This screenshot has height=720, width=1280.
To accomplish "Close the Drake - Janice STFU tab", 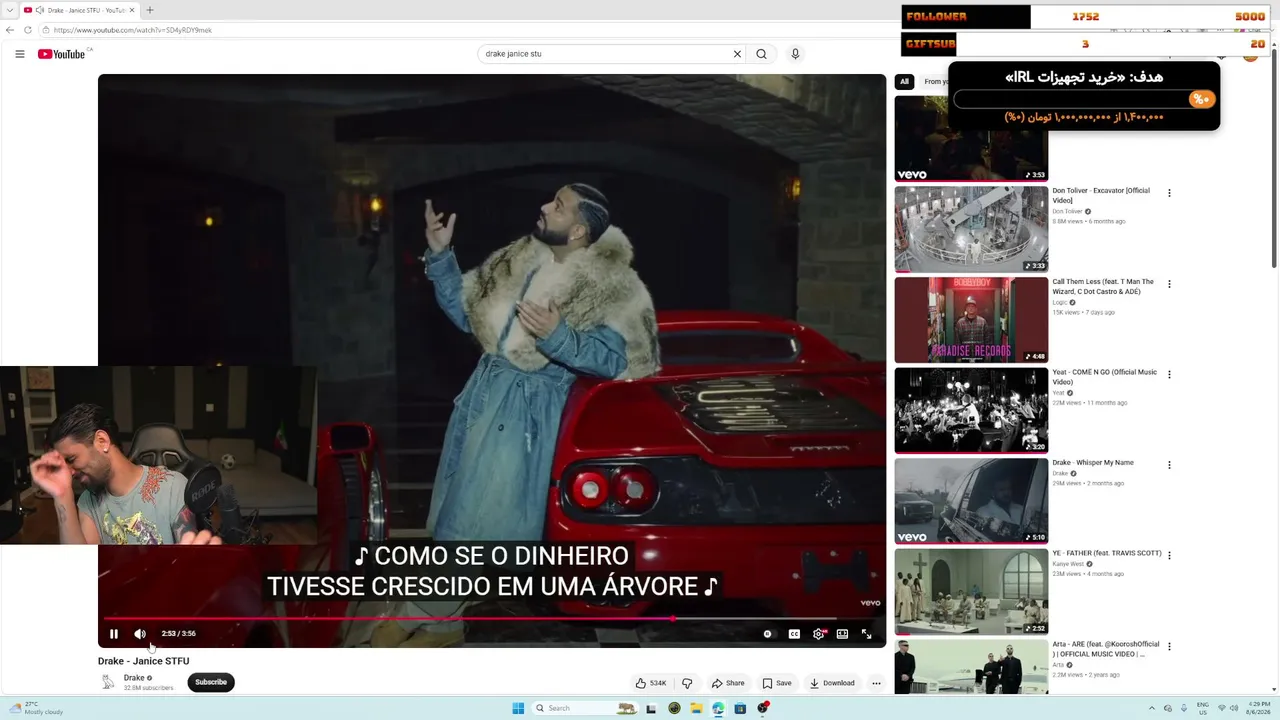I will click(x=132, y=10).
